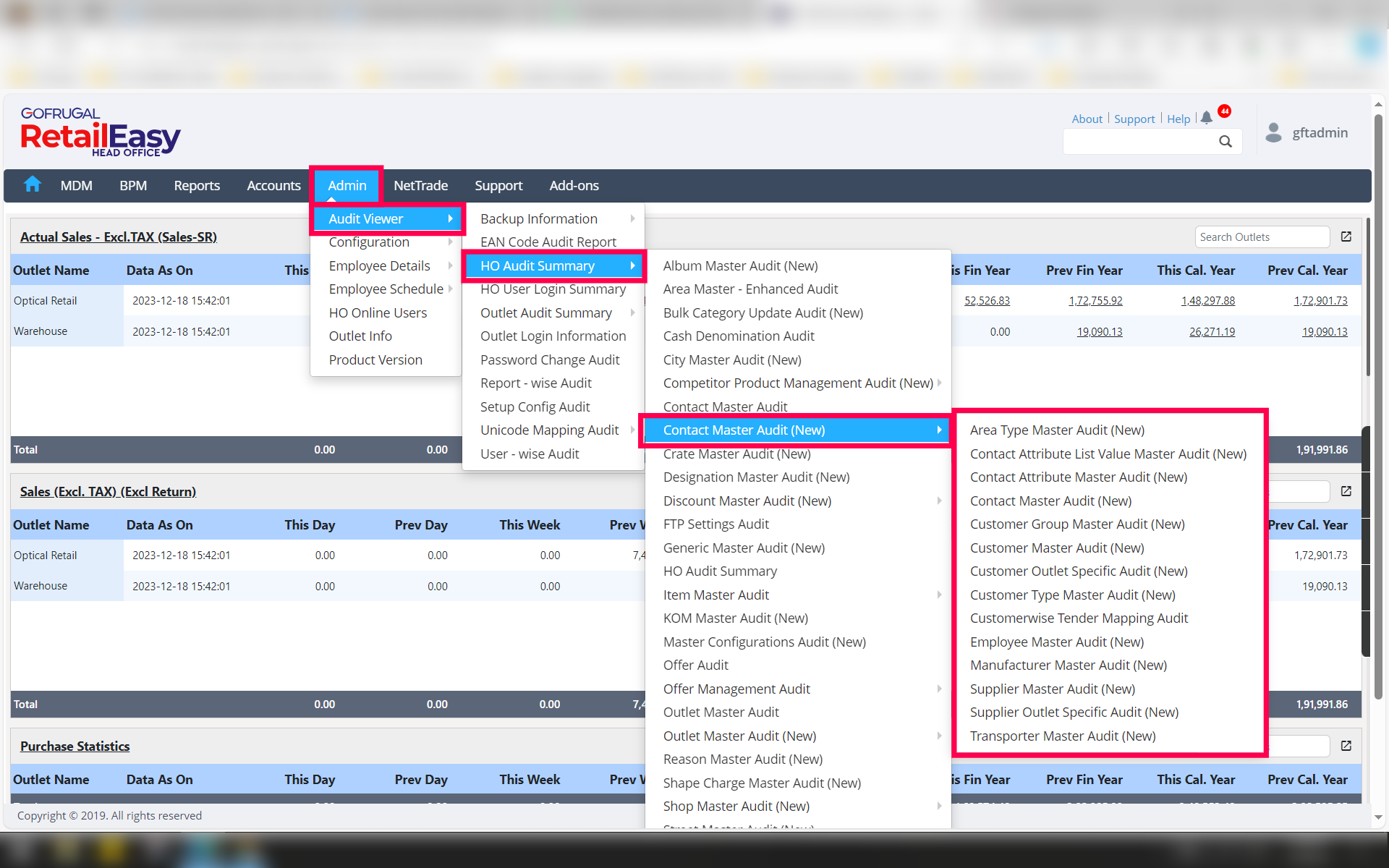The height and width of the screenshot is (868, 1389).
Task: Expand the Item Master Audit submenu
Action: 716,595
